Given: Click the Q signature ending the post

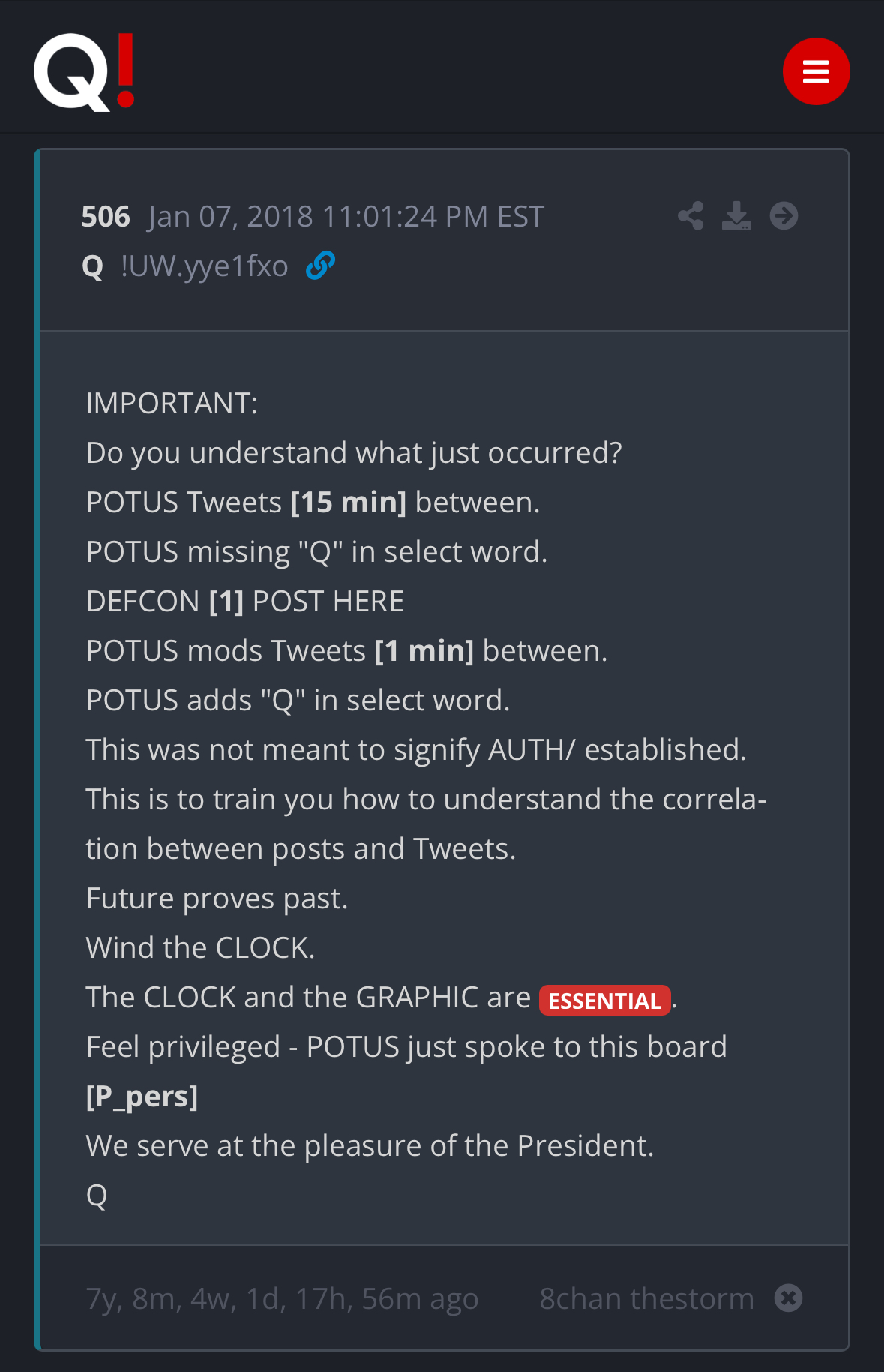Looking at the screenshot, I should (97, 1196).
